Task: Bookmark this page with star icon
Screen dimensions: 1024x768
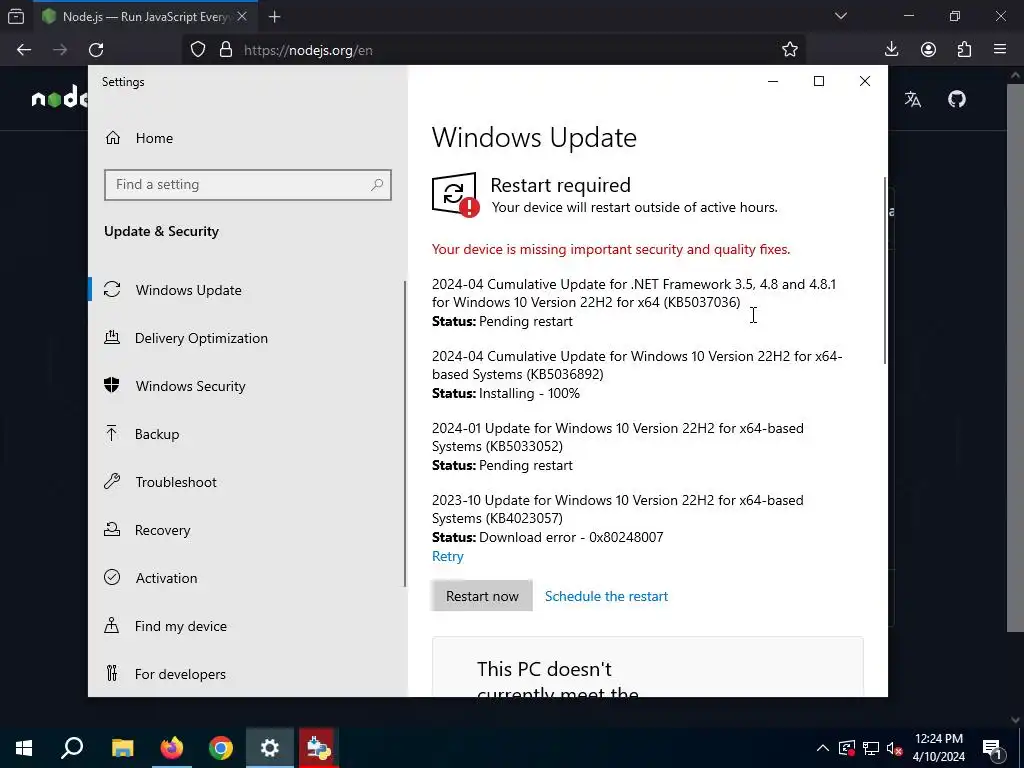Action: click(x=790, y=50)
